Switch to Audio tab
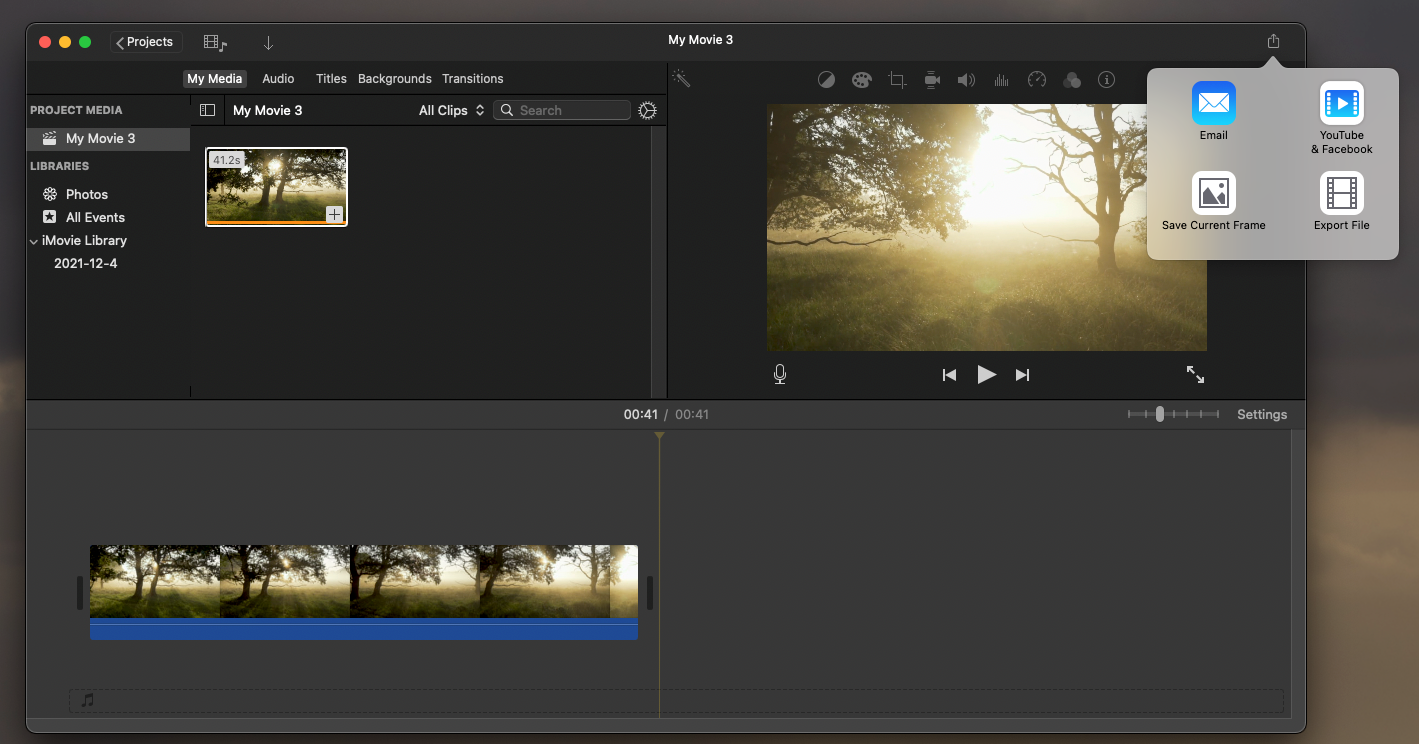This screenshot has height=744, width=1419. coord(278,78)
